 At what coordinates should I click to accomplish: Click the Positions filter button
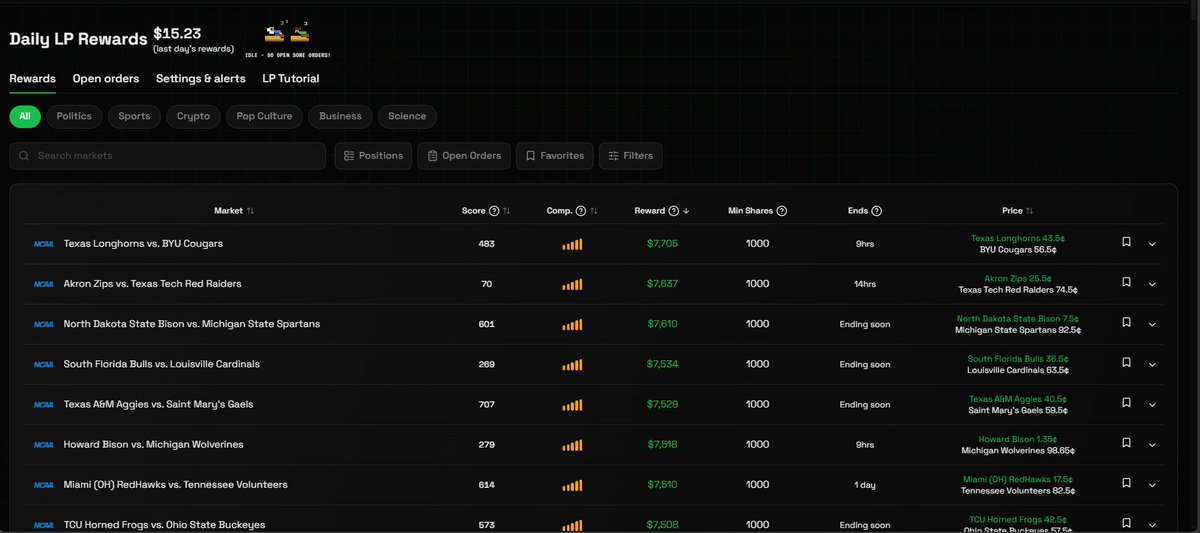[373, 155]
